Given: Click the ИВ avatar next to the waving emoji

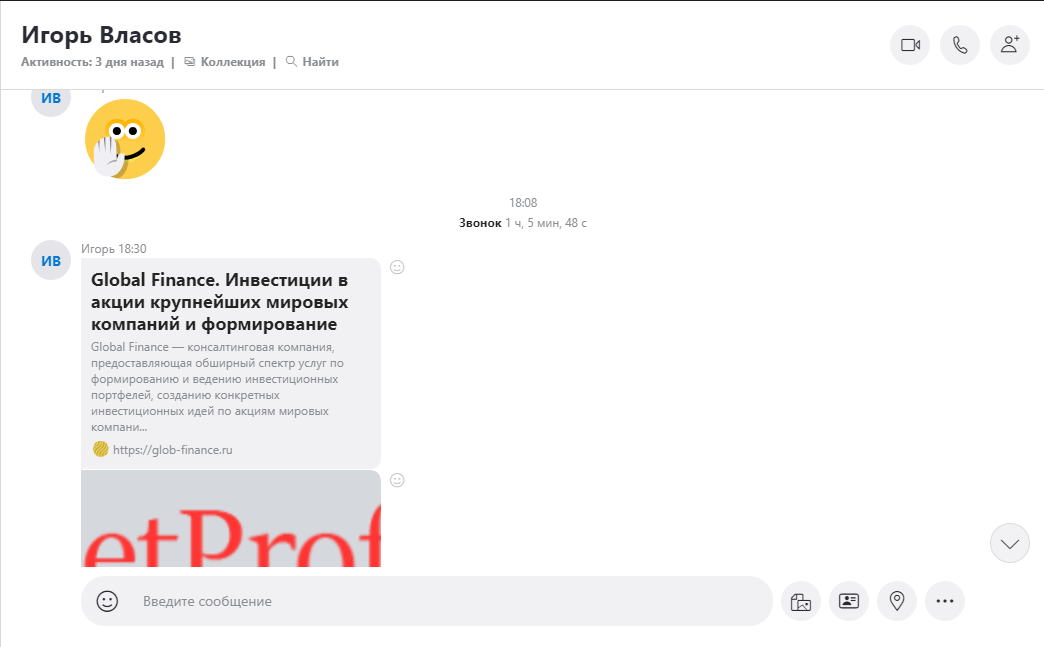Looking at the screenshot, I should point(51,103).
